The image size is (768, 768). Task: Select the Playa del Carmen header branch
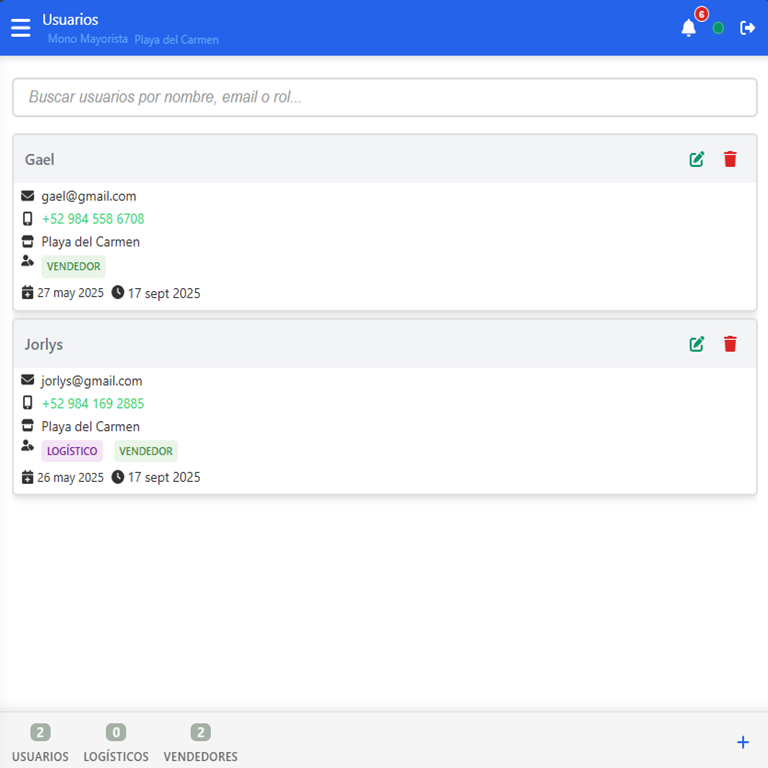click(x=176, y=40)
